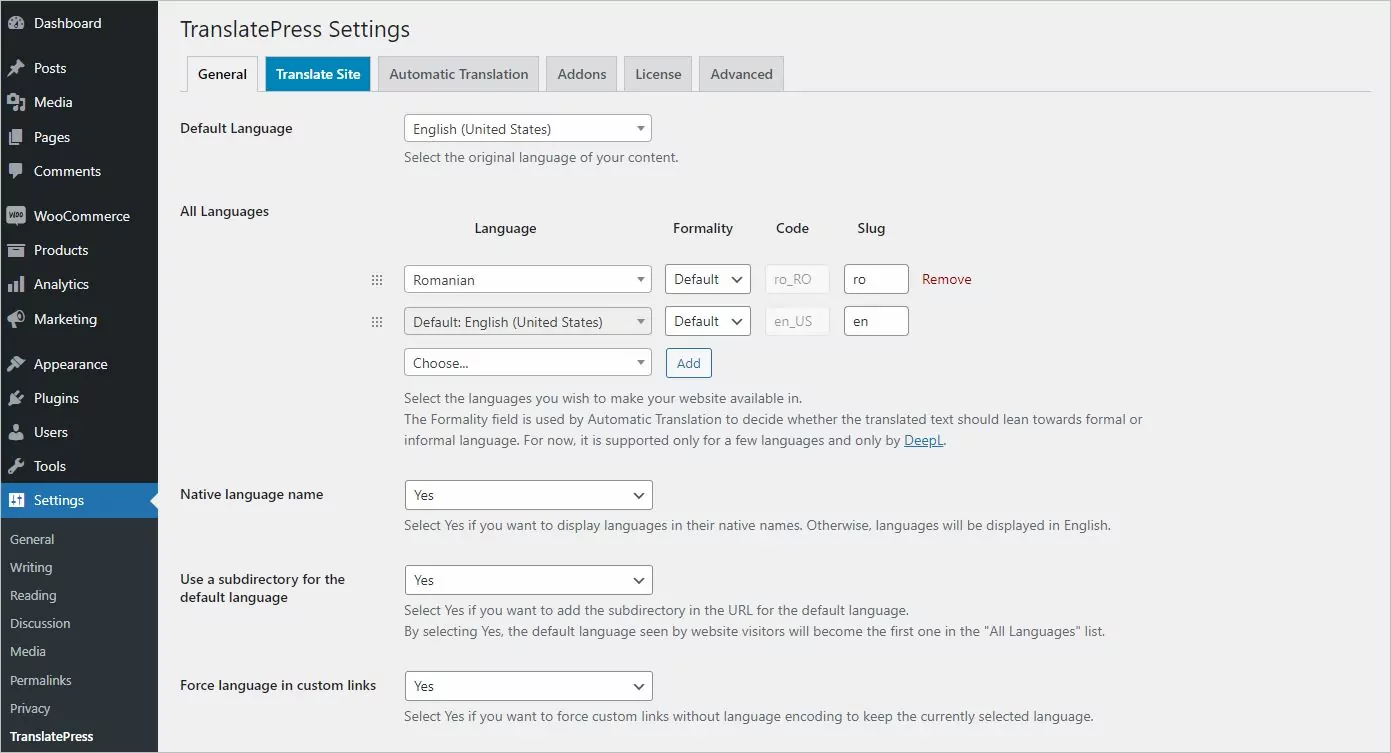Open the Permalinks settings submenu item
The width and height of the screenshot is (1391, 753).
pos(41,680)
